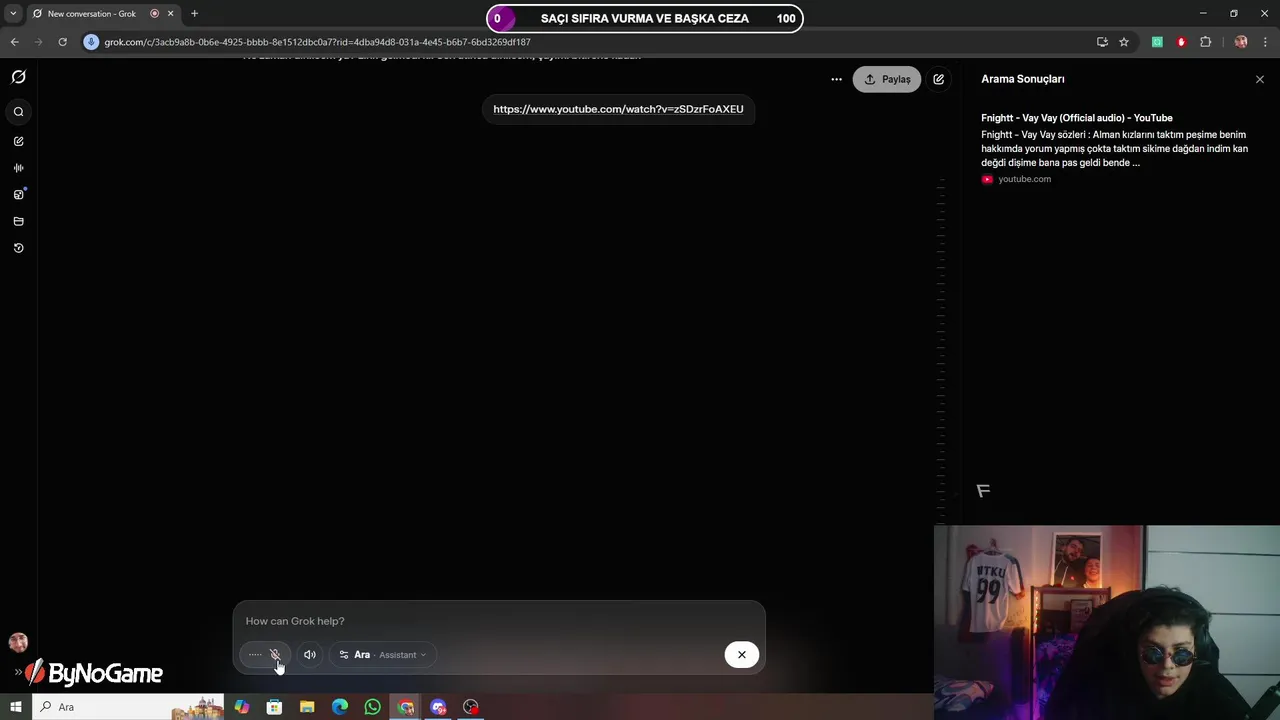Open the three-dots conversation options menu
This screenshot has width=1280, height=720.
[x=836, y=79]
